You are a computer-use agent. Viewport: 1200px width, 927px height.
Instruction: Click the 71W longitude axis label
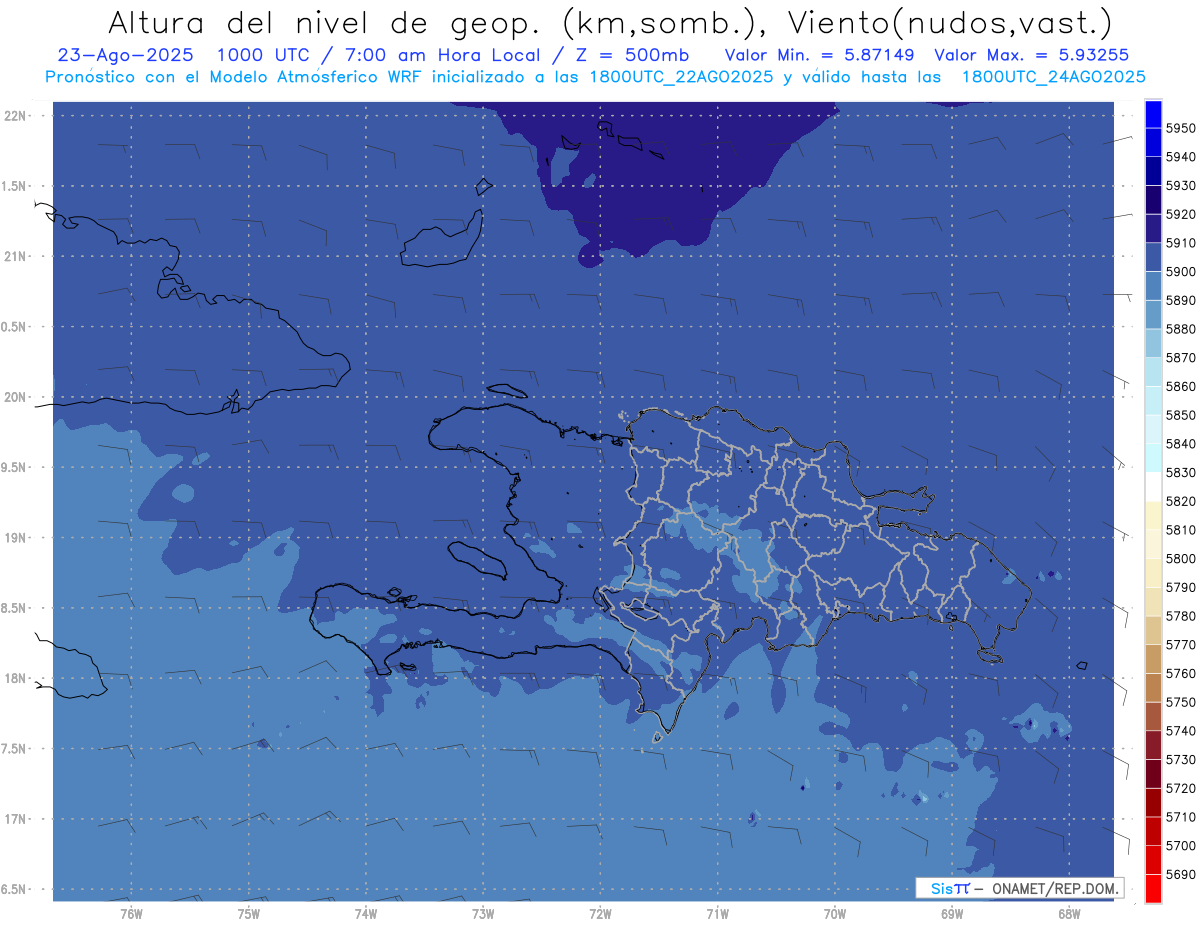point(717,913)
